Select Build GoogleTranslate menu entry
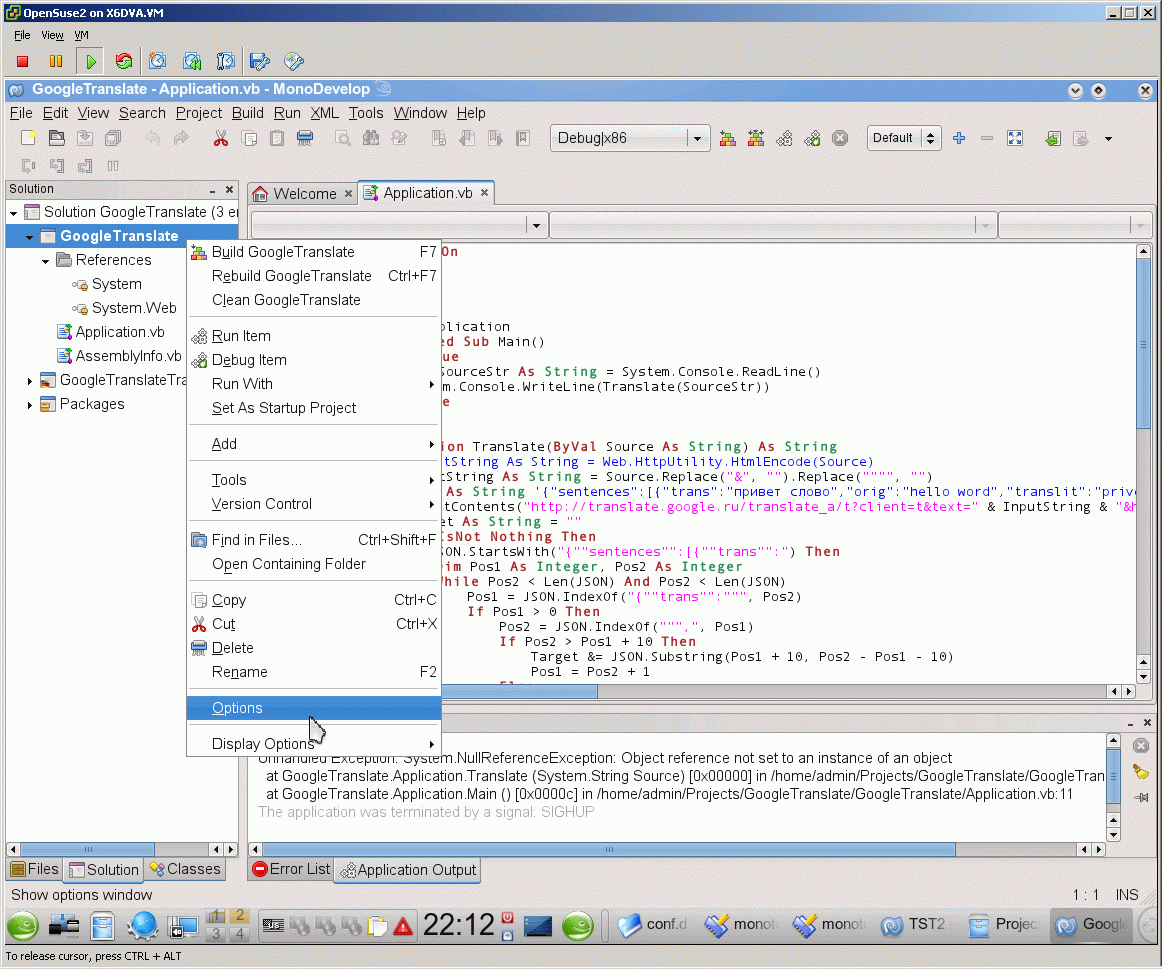1162x969 pixels. click(314, 252)
